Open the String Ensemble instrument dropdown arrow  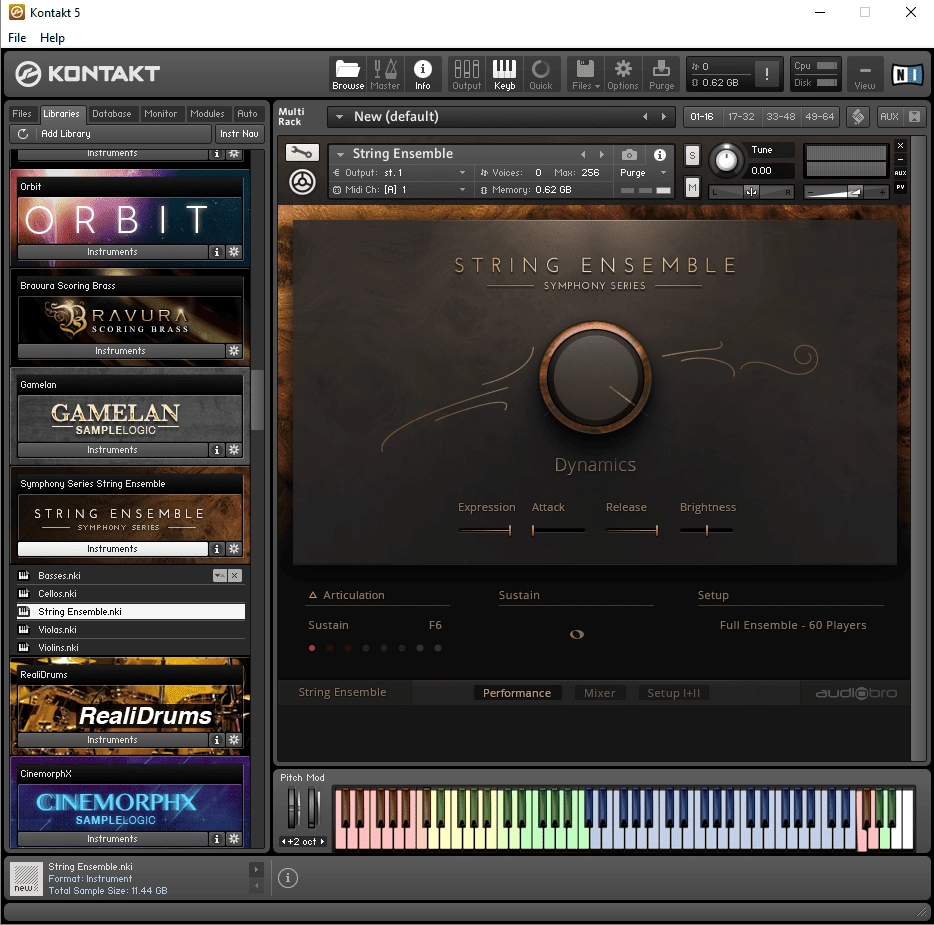340,154
